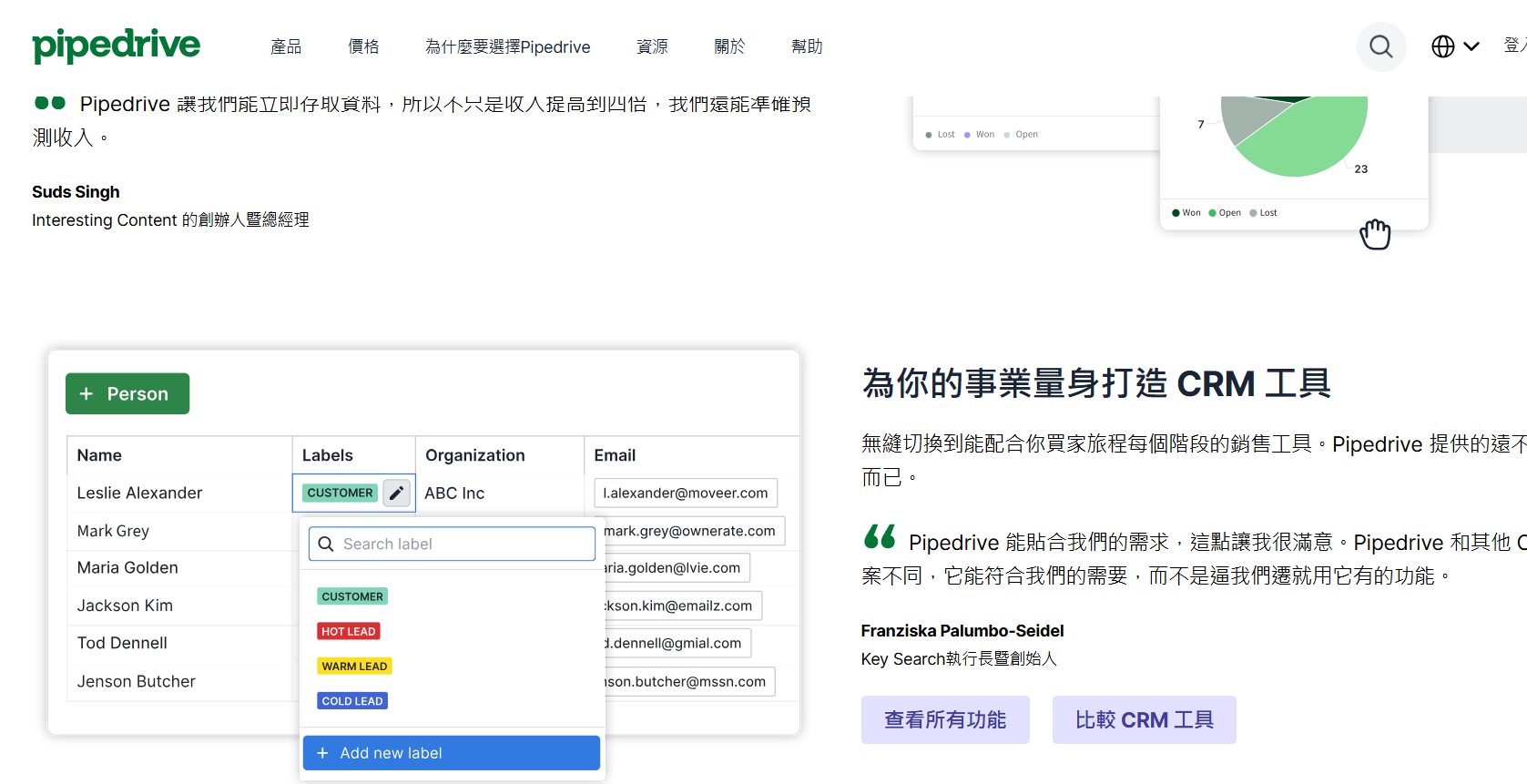Choose the blue COLD LEAD label
Screen dimensions: 1527x784
pos(352,700)
